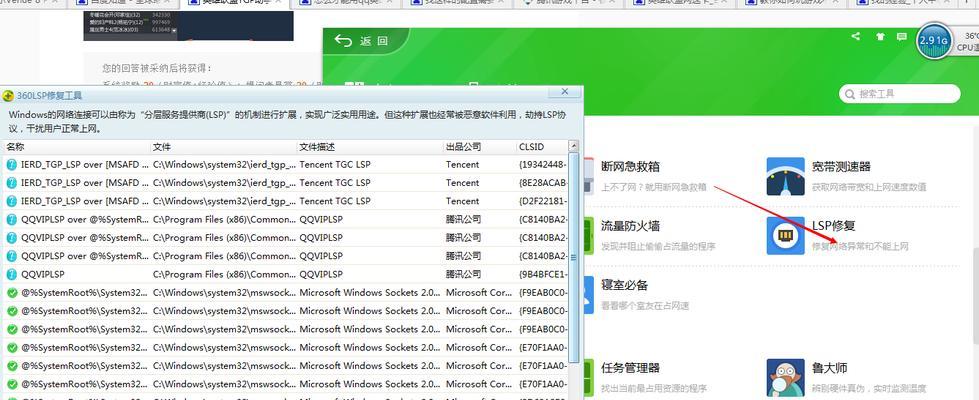Go back with the 返回 button
This screenshot has height=400, width=979.
click(363, 41)
